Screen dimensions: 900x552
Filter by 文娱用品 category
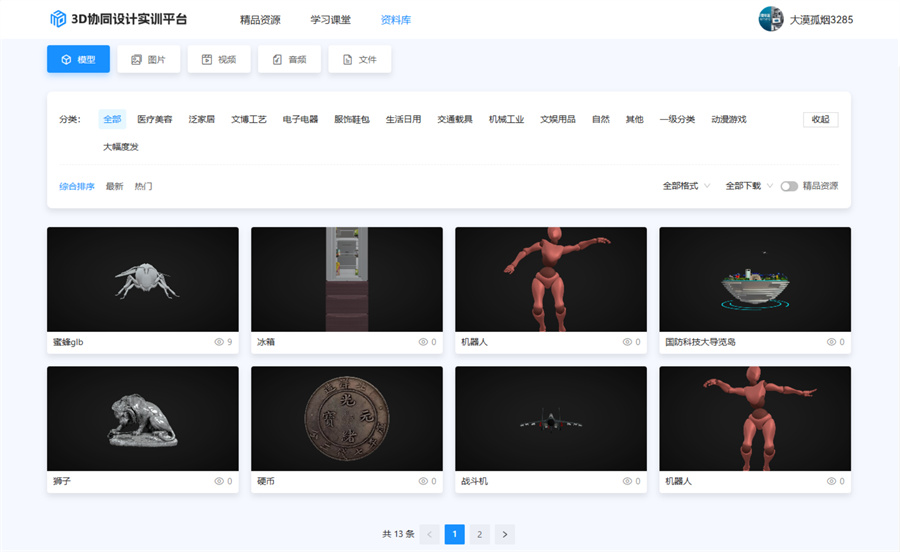pyautogui.click(x=557, y=119)
